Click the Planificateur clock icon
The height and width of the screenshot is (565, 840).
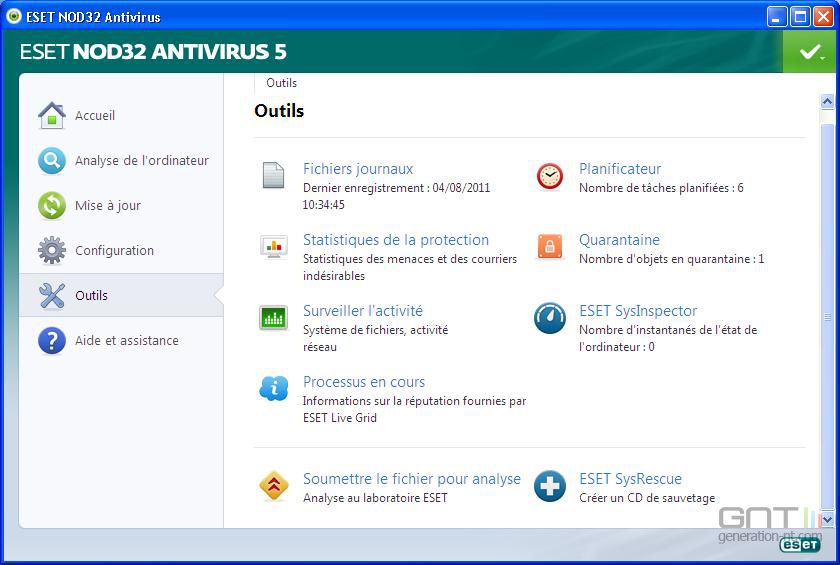(x=550, y=176)
